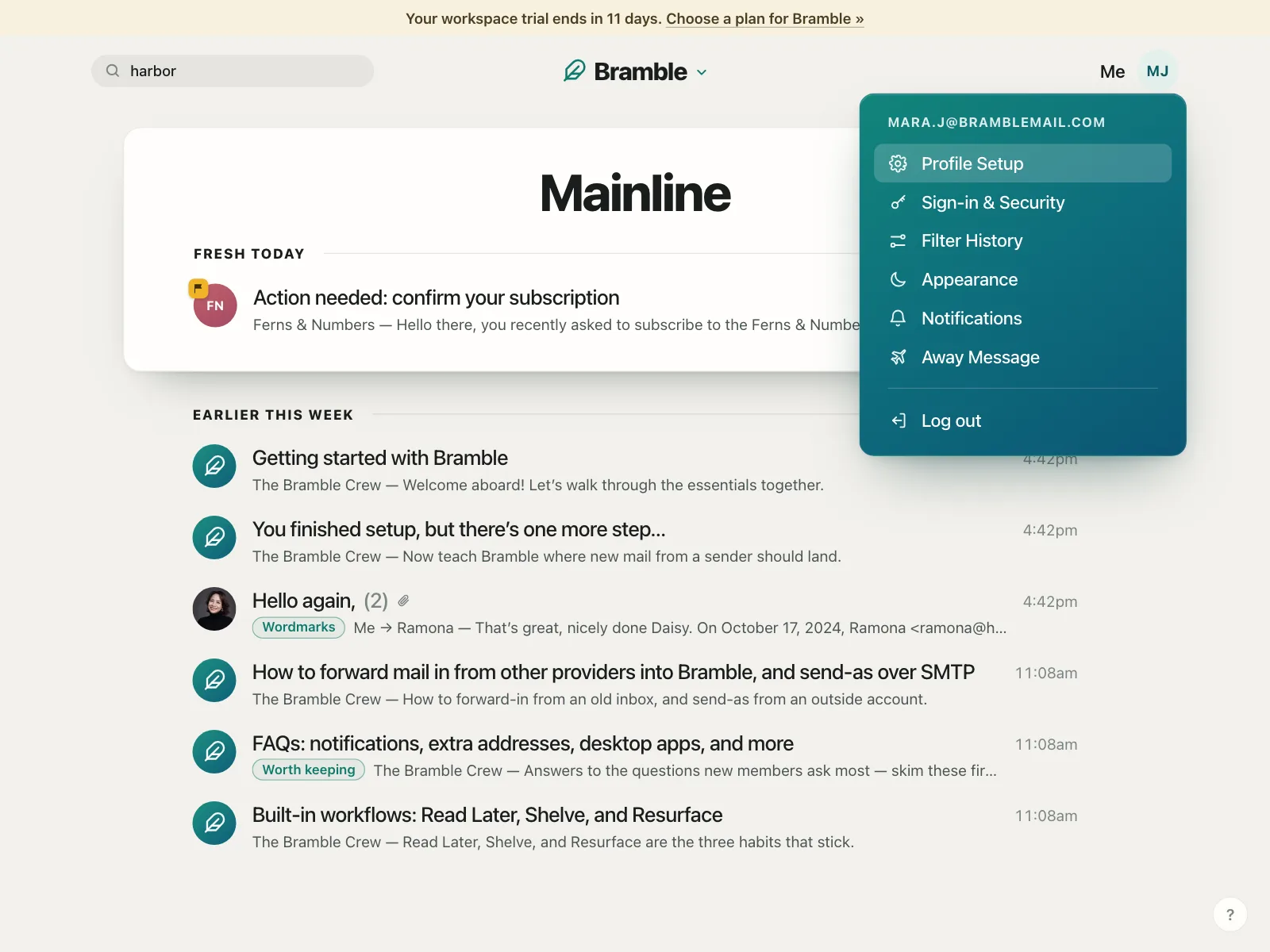Click the avatar beside You finished setup

coord(214,537)
